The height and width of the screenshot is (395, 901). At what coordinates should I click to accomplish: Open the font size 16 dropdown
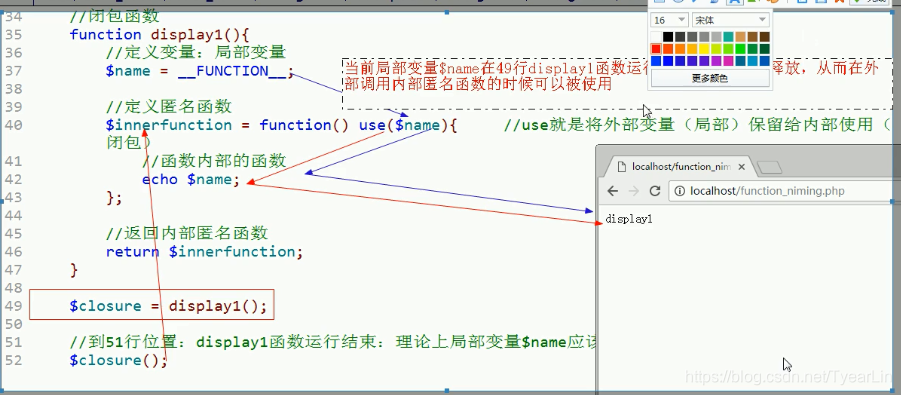pyautogui.click(x=669, y=20)
